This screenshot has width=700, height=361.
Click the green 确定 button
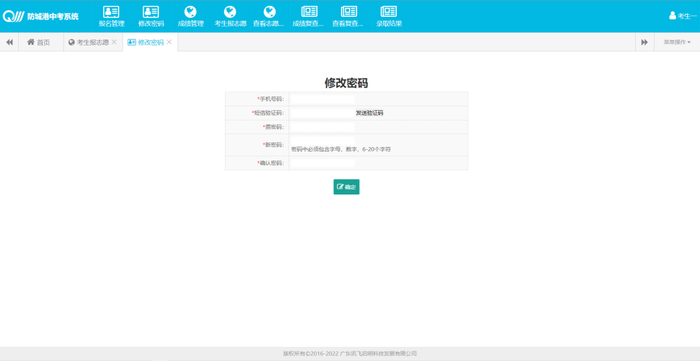(x=346, y=187)
